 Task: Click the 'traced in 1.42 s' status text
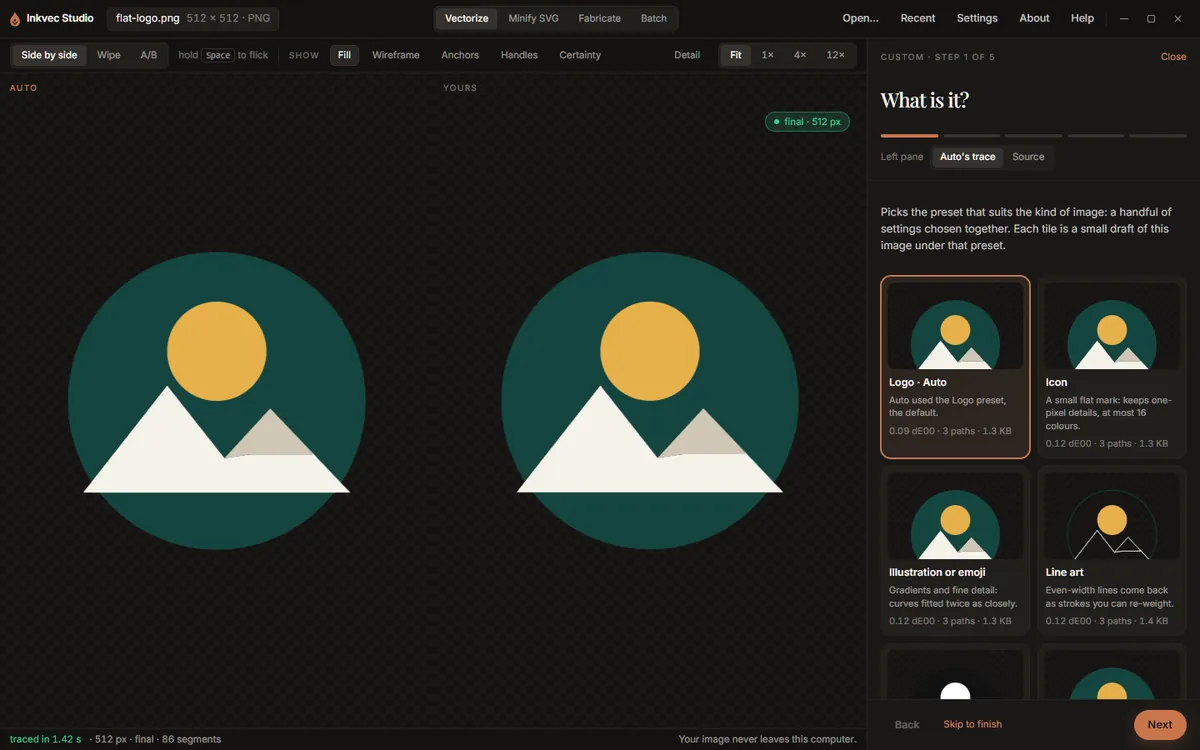44,739
